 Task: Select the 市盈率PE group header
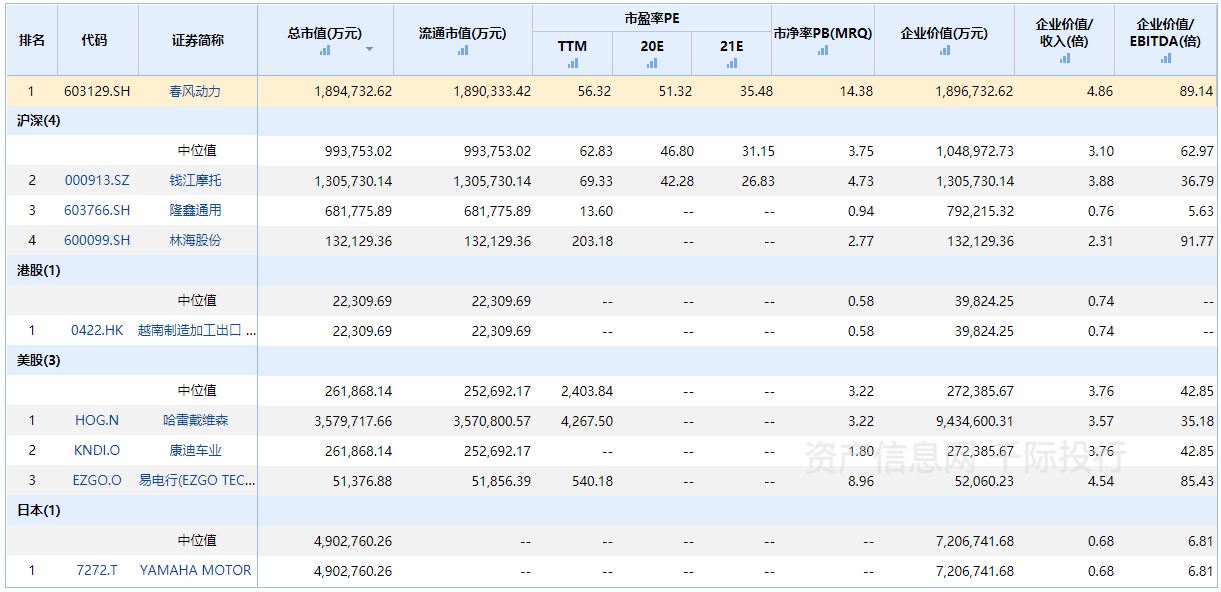click(652, 19)
